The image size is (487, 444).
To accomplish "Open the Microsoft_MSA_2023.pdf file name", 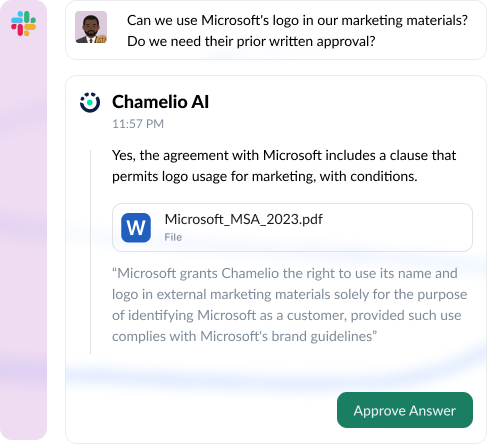I will (244, 219).
